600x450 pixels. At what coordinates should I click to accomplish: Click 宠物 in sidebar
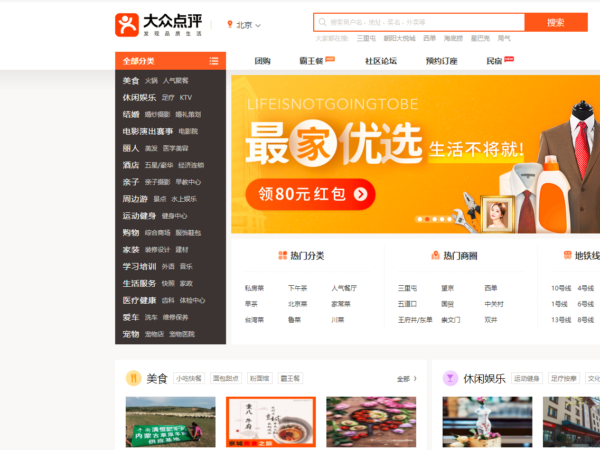coord(131,334)
